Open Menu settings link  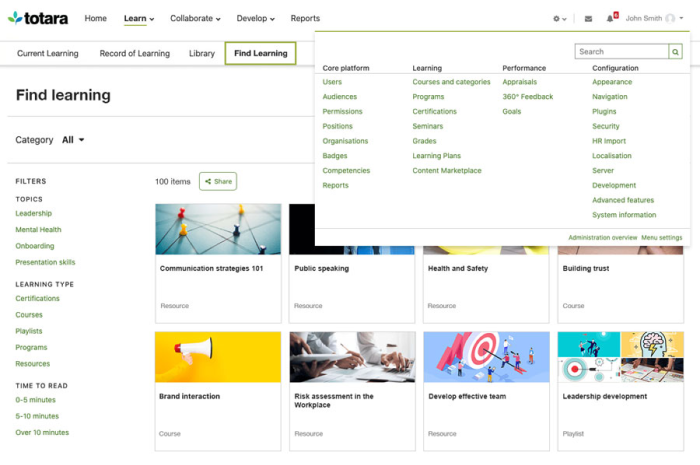[662, 237]
